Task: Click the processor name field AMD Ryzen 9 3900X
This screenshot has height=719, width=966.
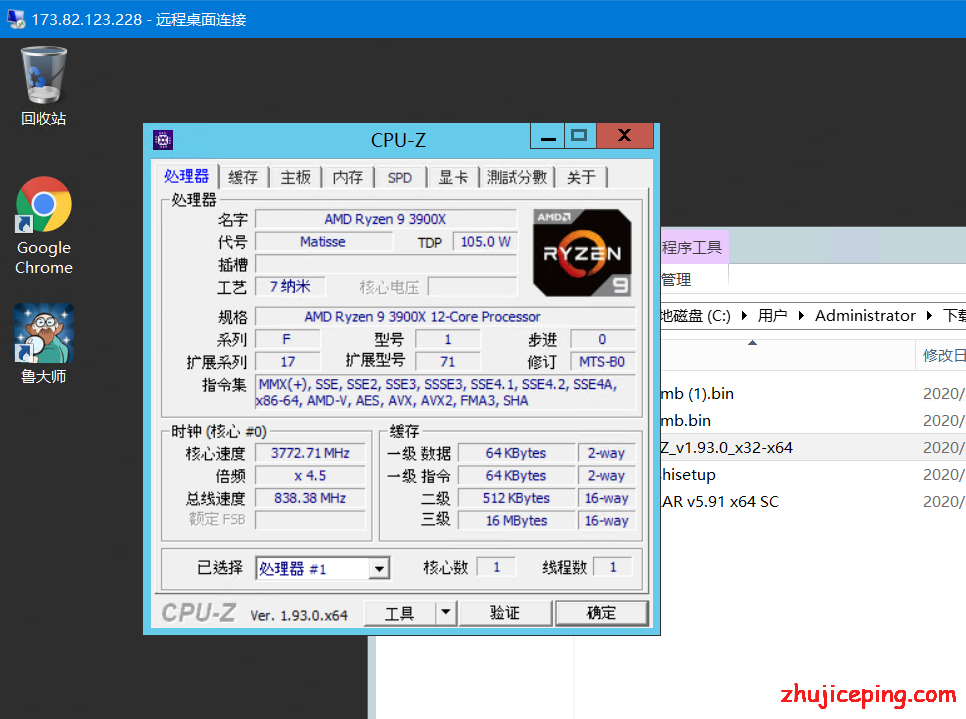Action: pos(386,219)
